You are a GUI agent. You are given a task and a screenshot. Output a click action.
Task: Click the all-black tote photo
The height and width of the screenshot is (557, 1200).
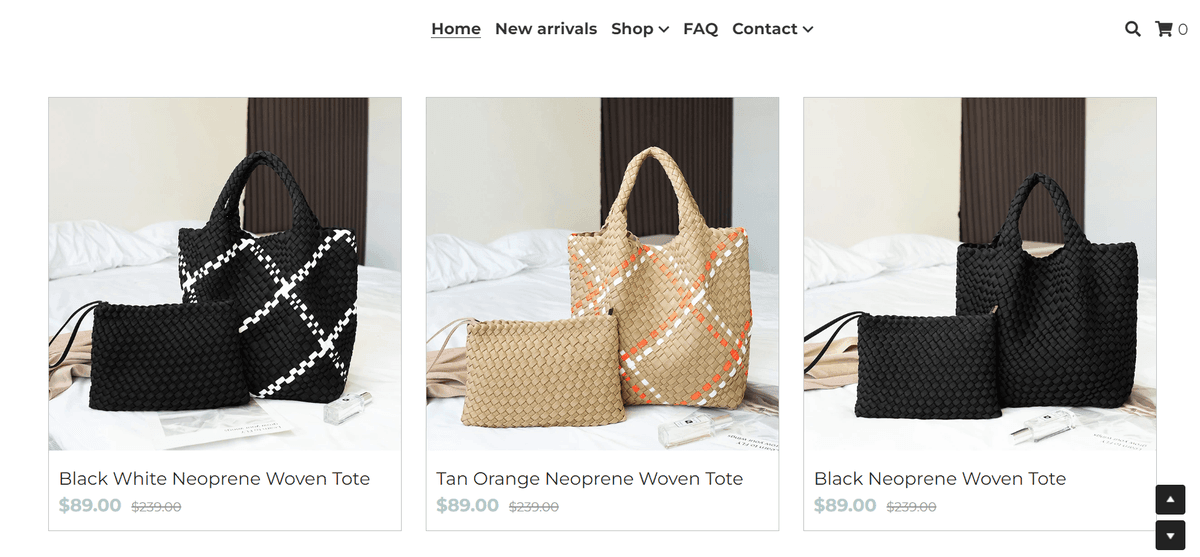tap(980, 274)
